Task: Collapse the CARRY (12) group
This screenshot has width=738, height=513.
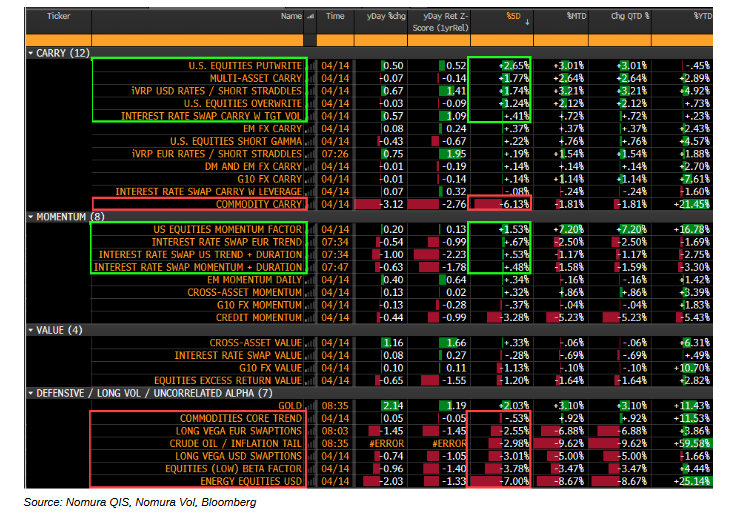Action: point(32,52)
